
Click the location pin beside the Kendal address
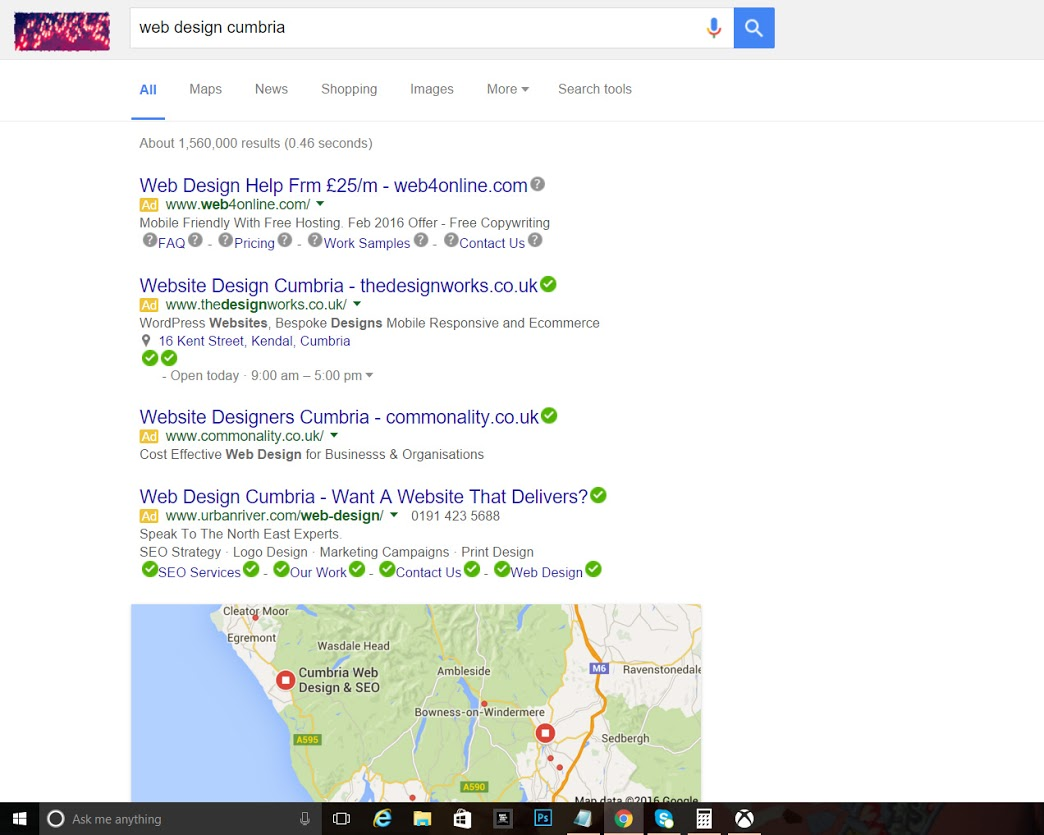[146, 340]
